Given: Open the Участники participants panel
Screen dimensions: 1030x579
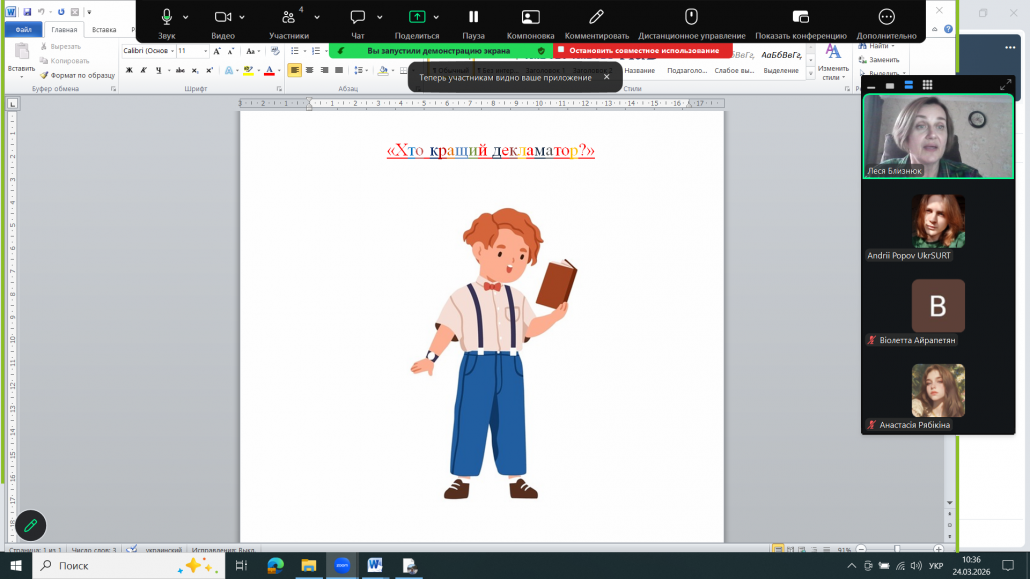Looking at the screenshot, I should pos(289,17).
